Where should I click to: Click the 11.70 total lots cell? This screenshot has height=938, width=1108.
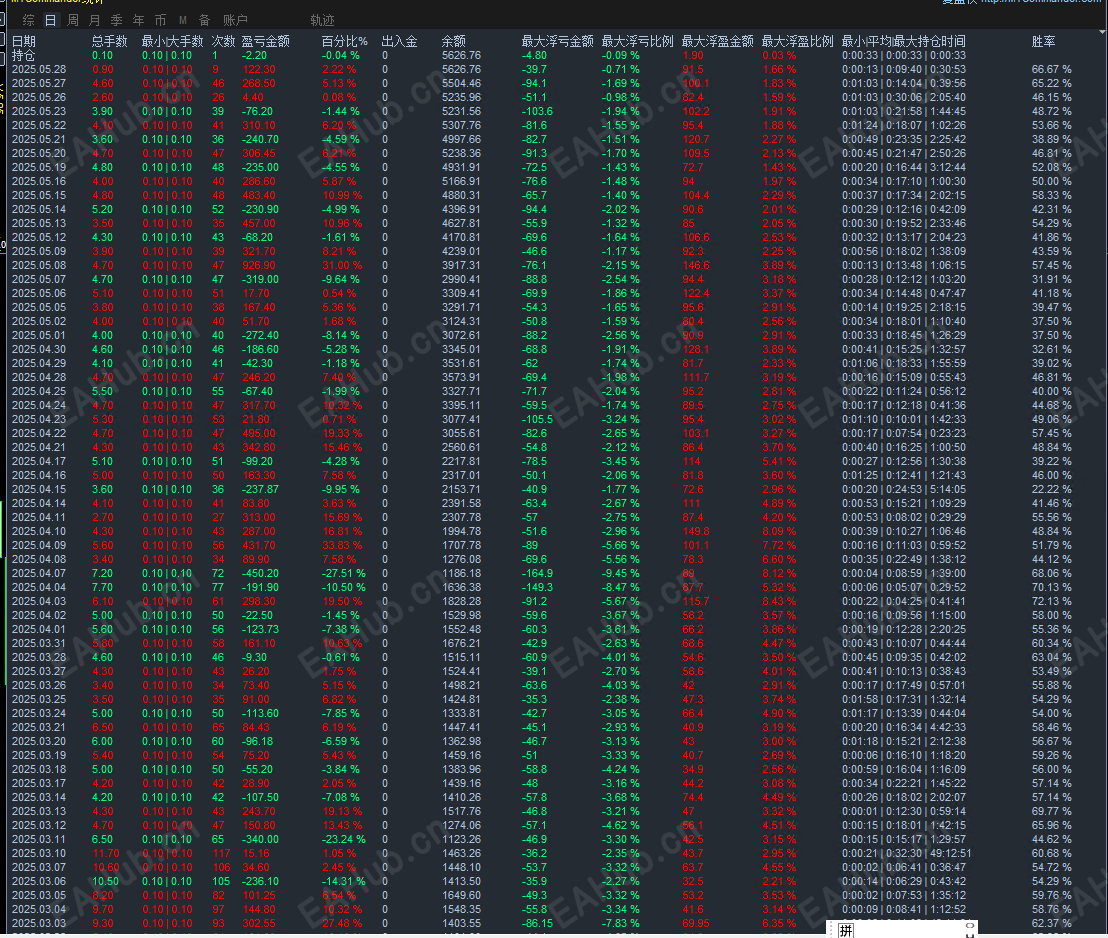point(106,853)
